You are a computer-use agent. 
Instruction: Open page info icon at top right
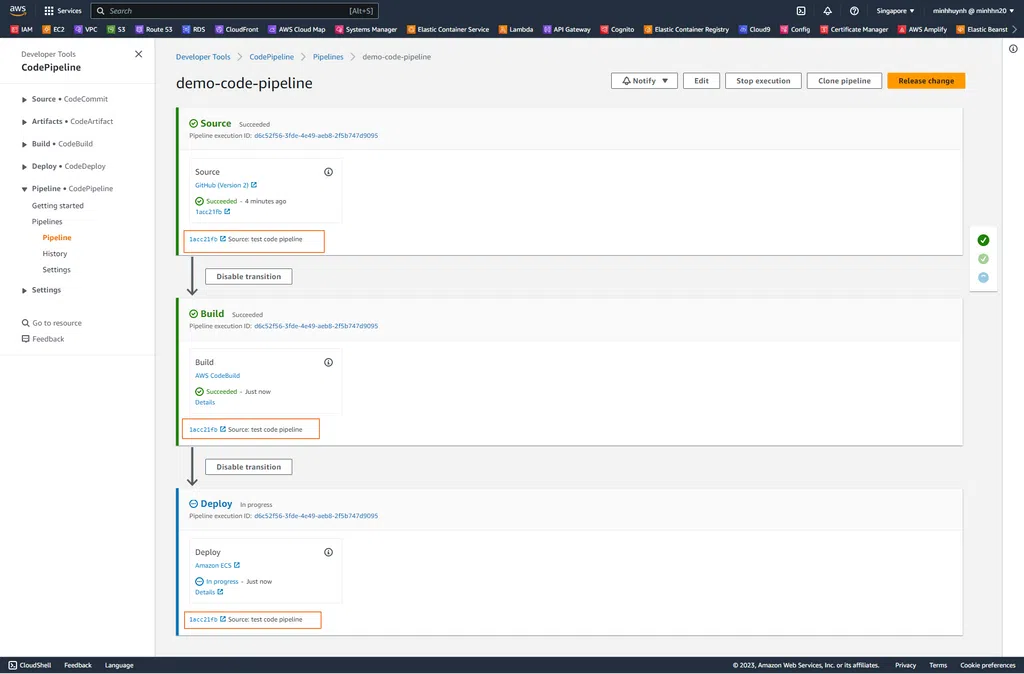point(1013,49)
